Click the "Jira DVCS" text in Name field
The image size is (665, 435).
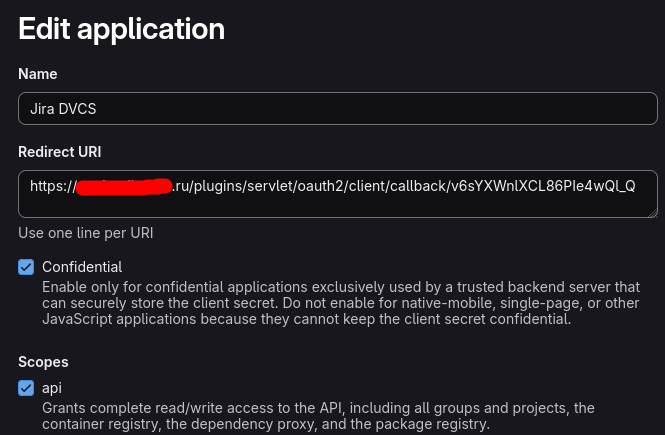point(63,109)
